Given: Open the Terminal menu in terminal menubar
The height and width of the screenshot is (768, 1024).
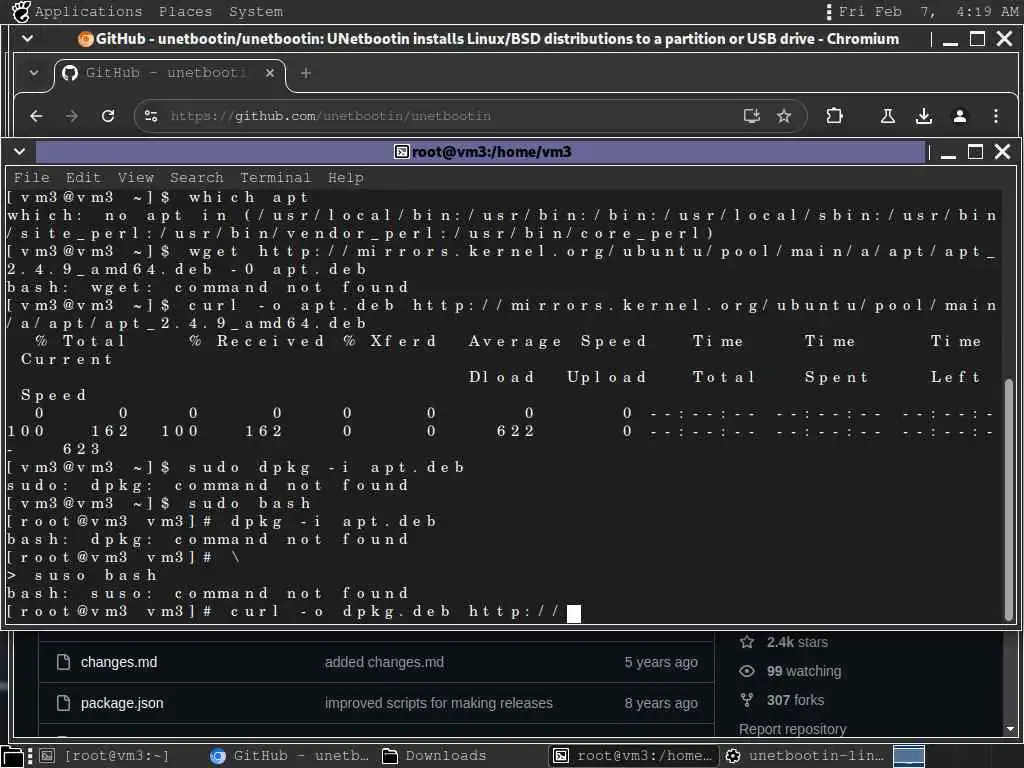Looking at the screenshot, I should point(275,178).
